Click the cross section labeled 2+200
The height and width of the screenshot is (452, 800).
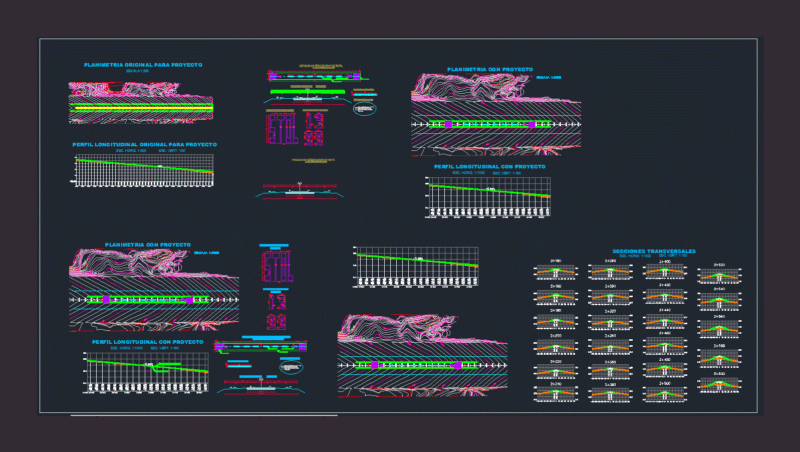coord(556,345)
